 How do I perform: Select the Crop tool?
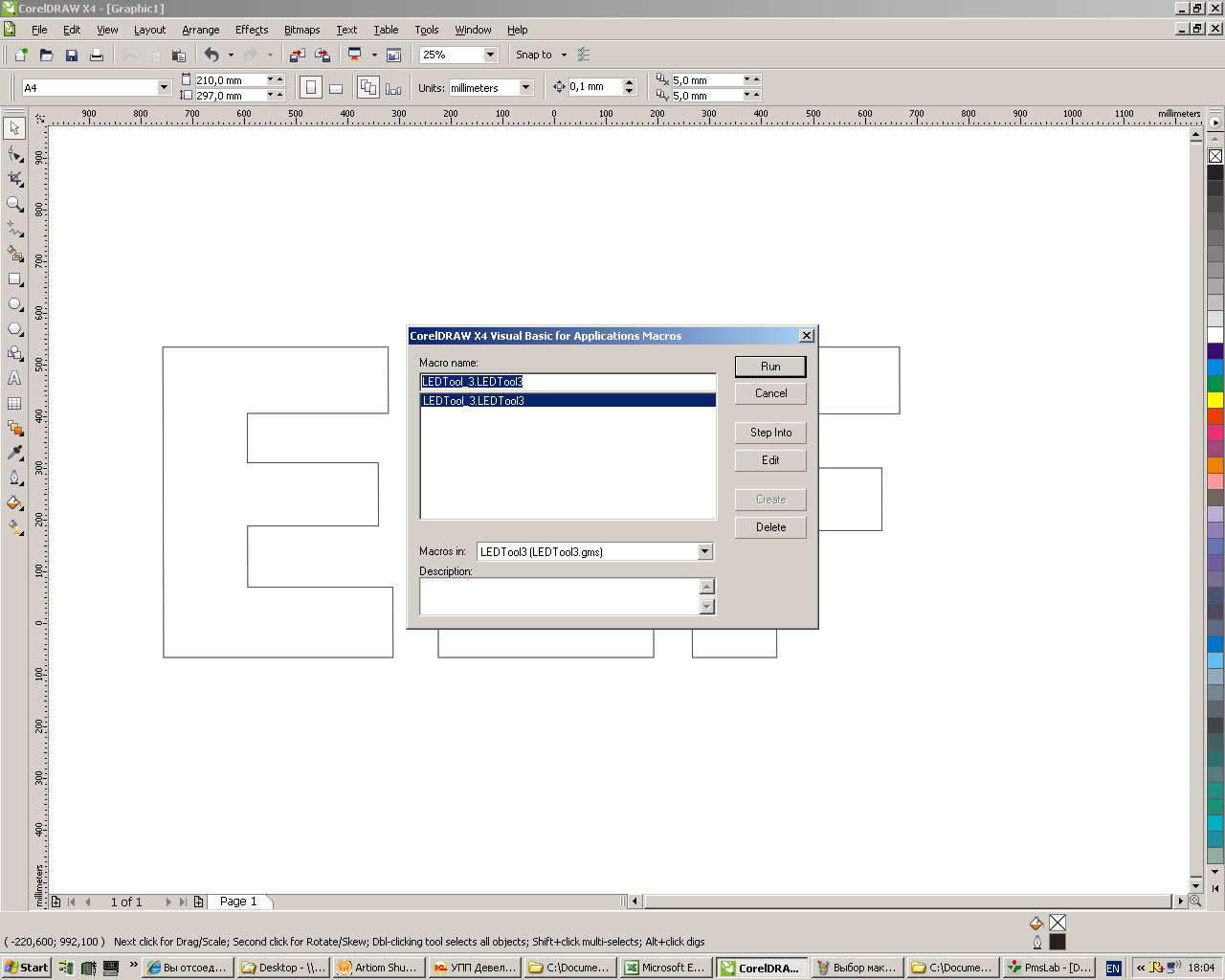point(14,178)
